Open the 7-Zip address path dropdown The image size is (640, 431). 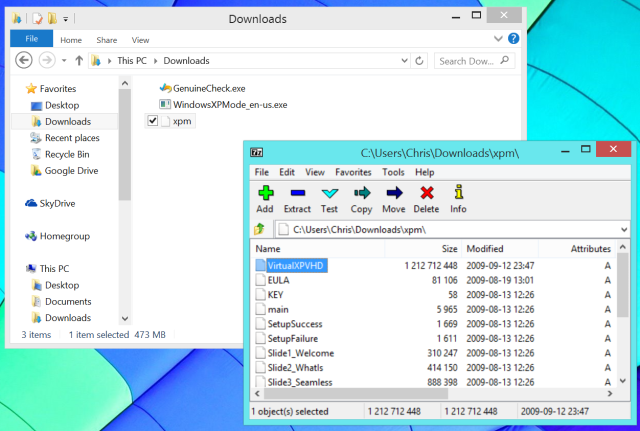tap(622, 229)
